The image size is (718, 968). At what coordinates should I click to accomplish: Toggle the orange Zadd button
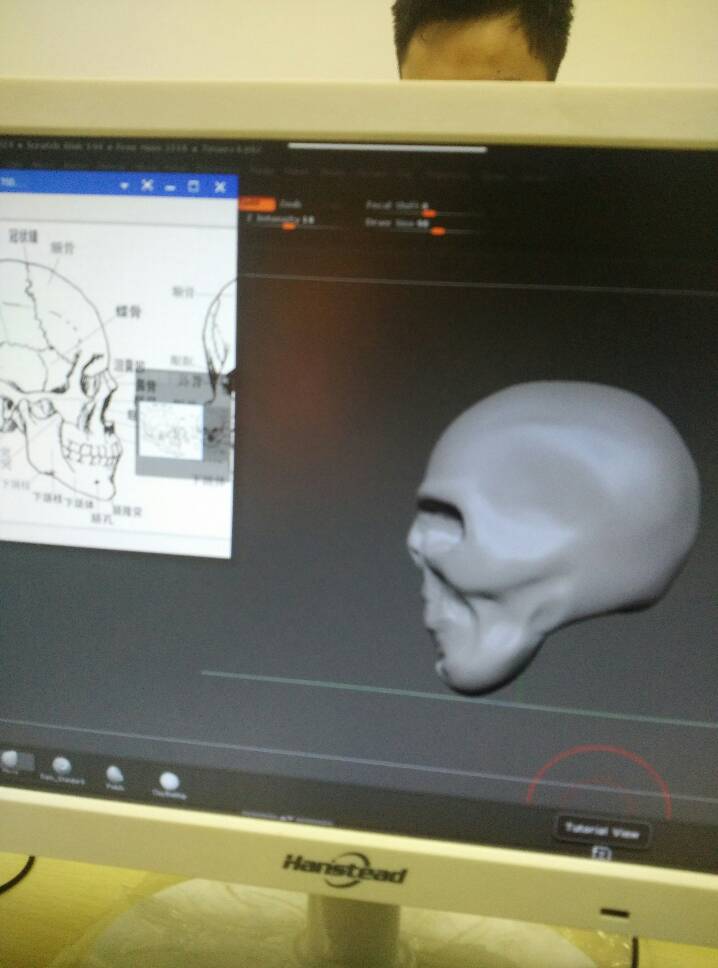tap(257, 203)
